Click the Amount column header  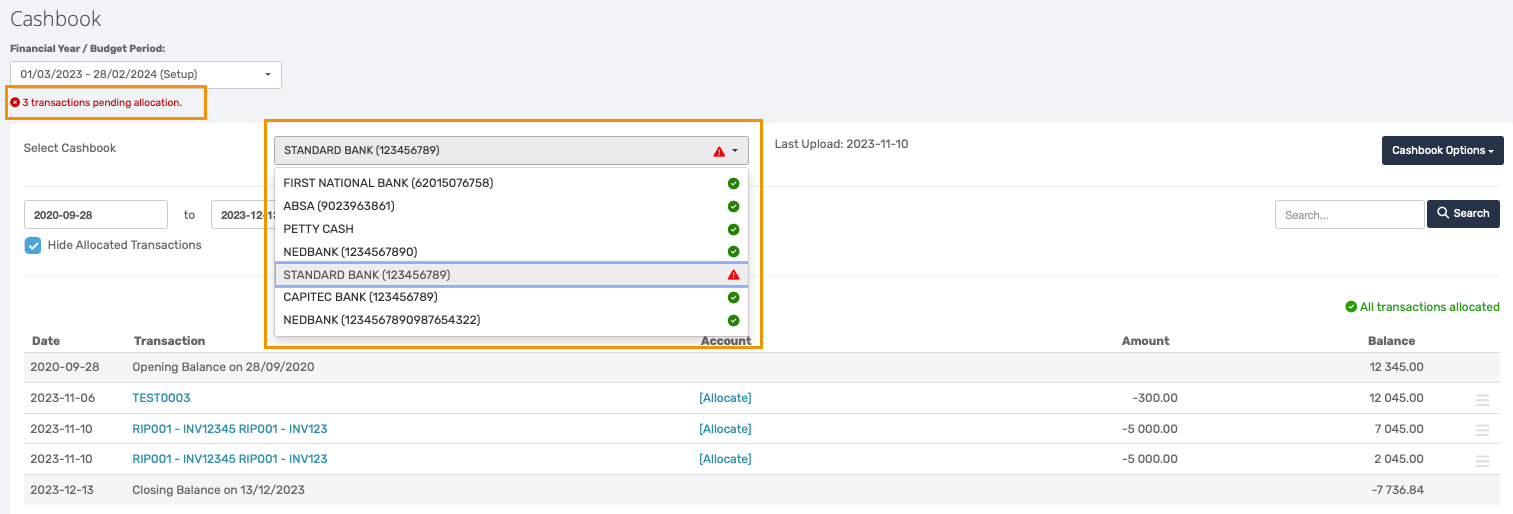[1146, 341]
